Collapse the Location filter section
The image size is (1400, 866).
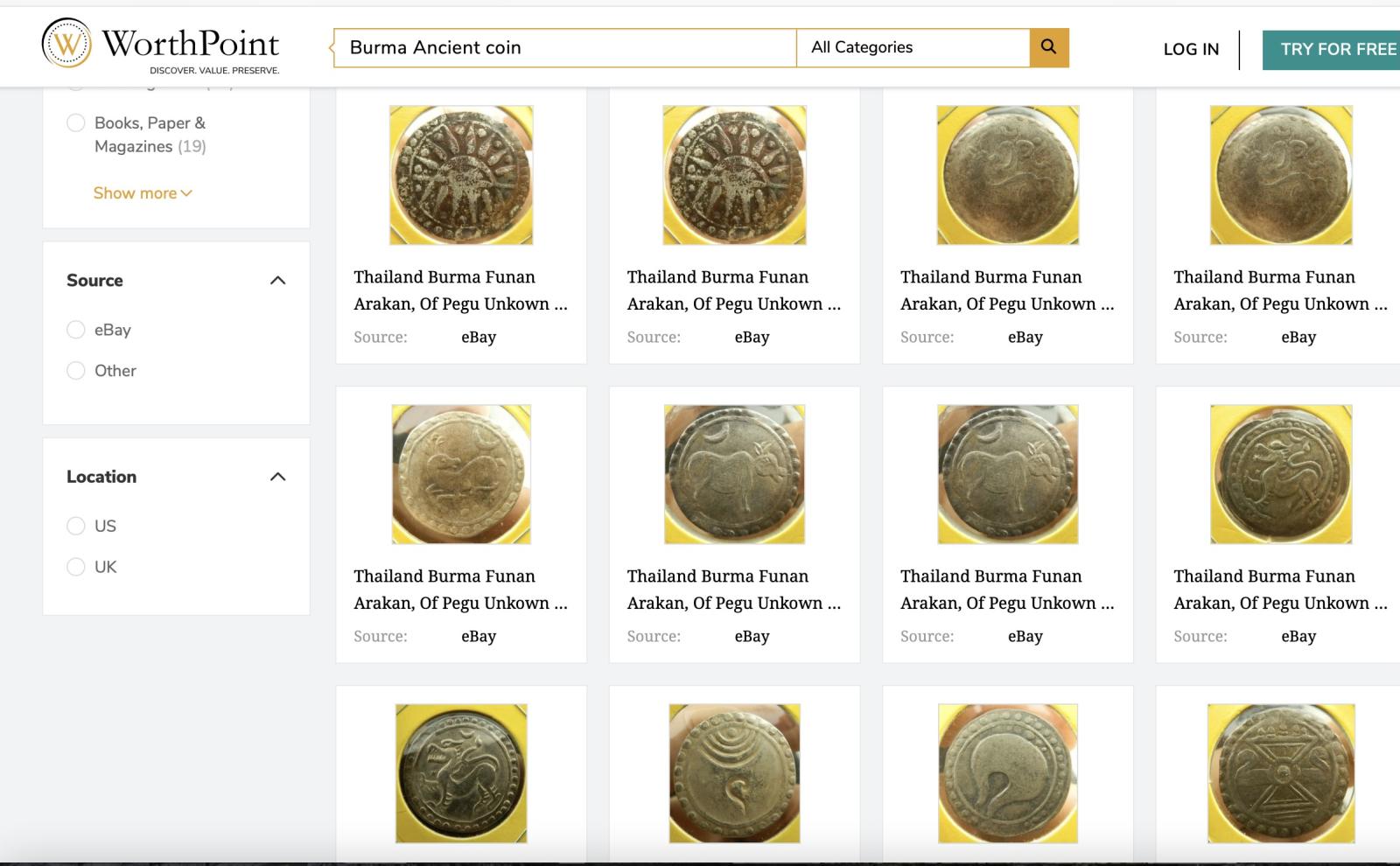point(277,477)
